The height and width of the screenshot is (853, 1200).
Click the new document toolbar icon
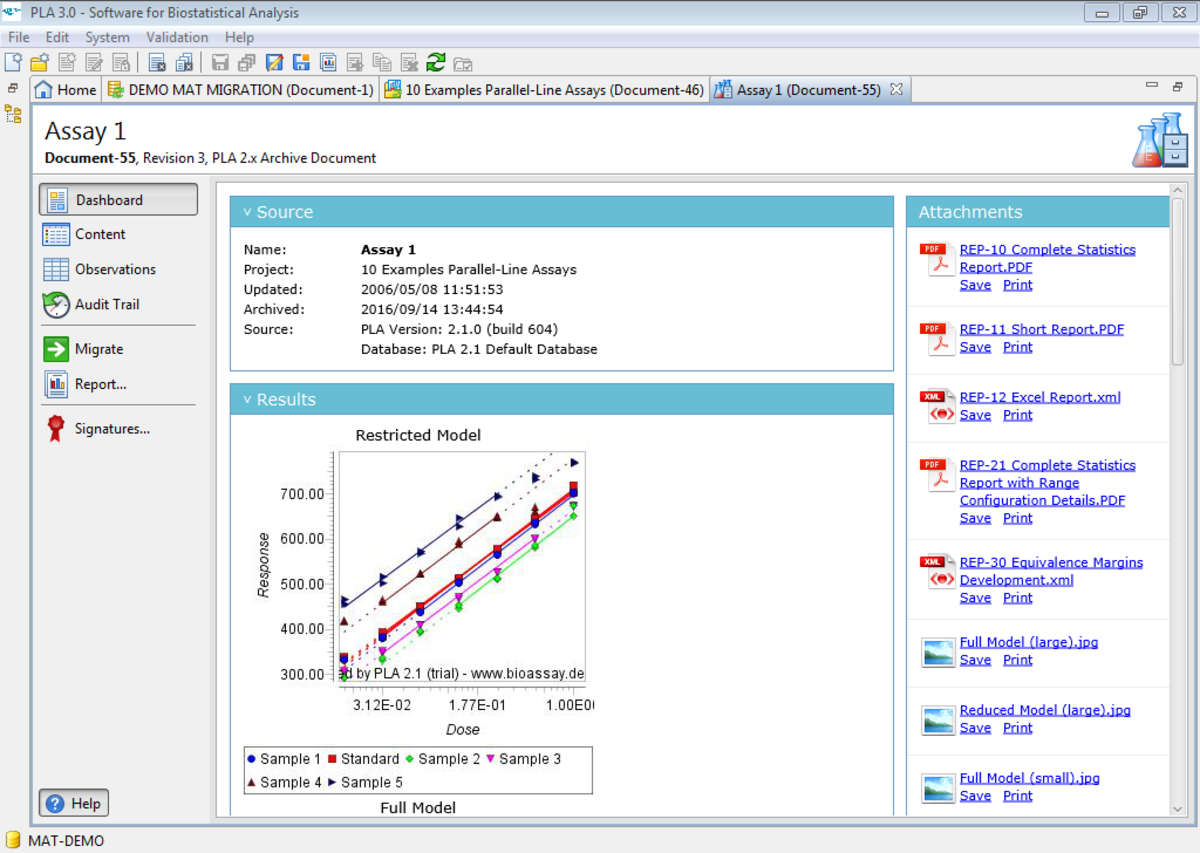(13, 62)
